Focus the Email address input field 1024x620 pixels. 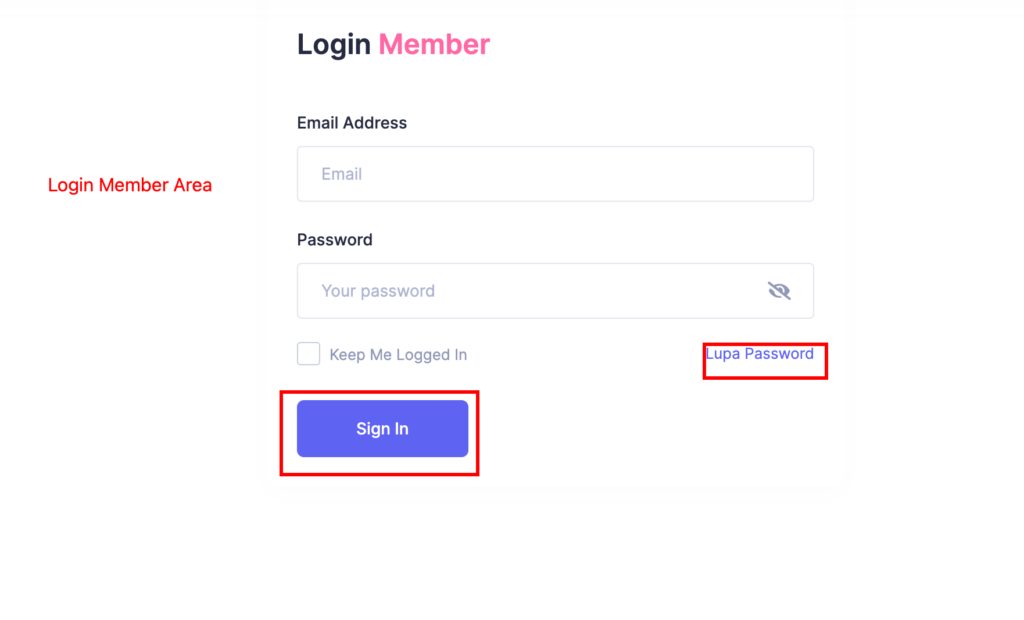point(555,174)
